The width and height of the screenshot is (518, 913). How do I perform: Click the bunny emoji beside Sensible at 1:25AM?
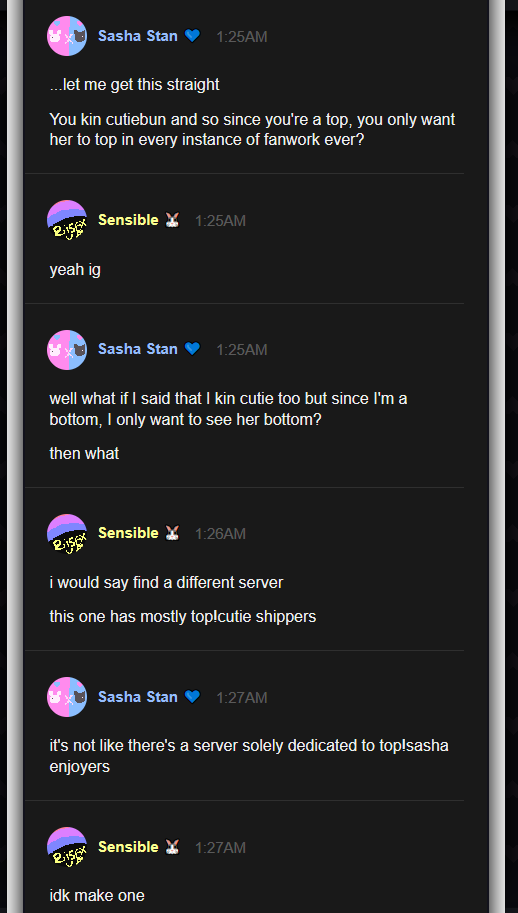coord(172,220)
